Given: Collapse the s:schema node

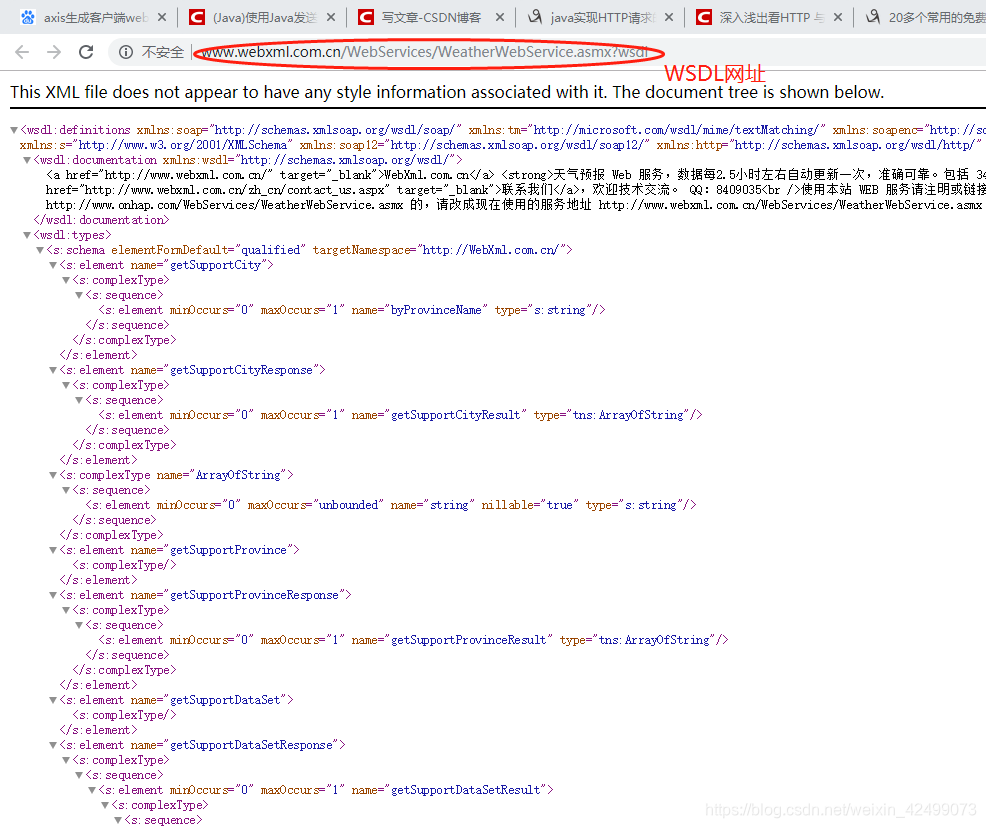Looking at the screenshot, I should (40, 250).
